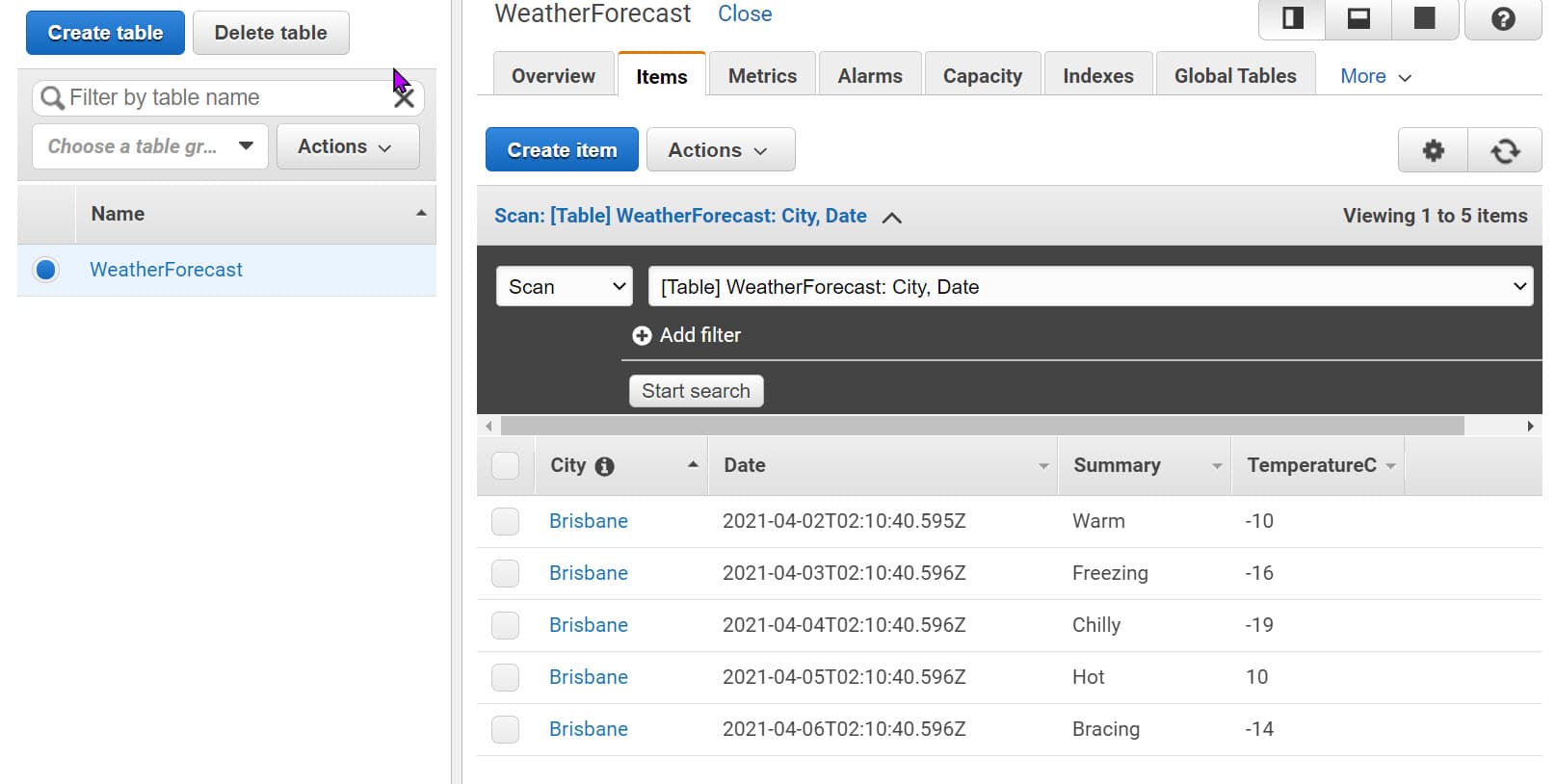Expand the Choose a table group dropdown
This screenshot has height=784, width=1556.
click(150, 146)
